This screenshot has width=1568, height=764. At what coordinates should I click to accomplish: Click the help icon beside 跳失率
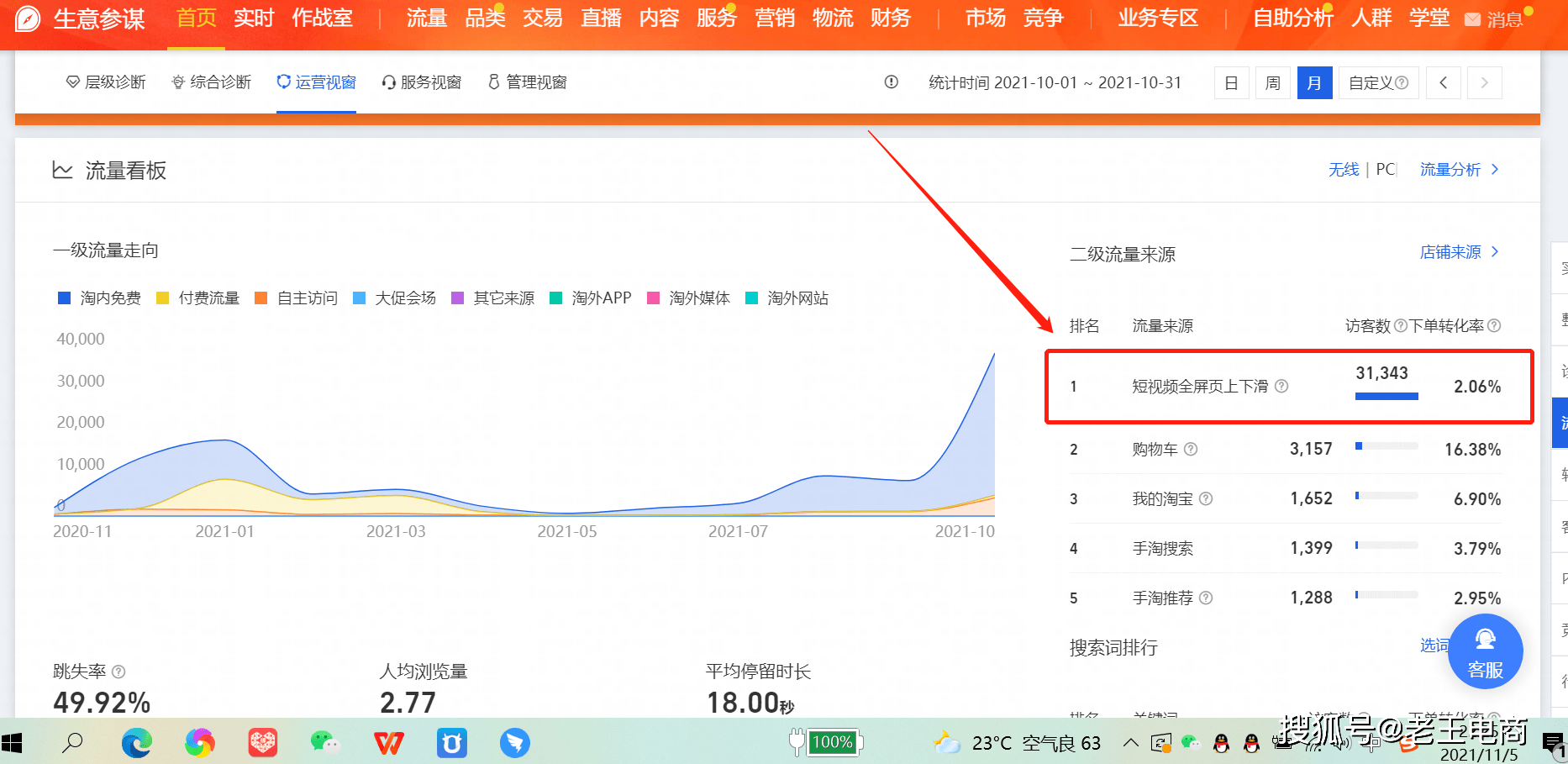[x=118, y=672]
